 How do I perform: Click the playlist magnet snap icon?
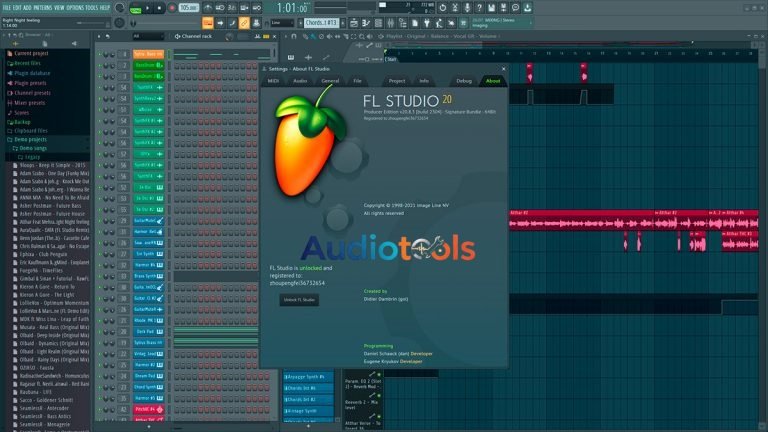coord(294,36)
